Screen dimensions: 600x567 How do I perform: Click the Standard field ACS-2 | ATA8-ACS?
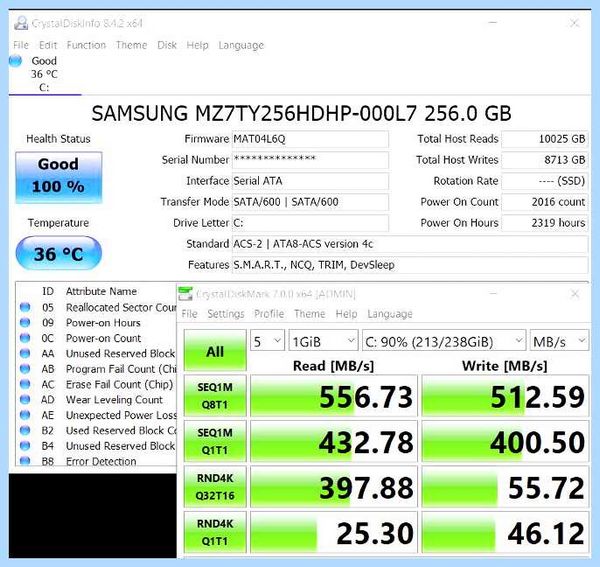coord(410,244)
